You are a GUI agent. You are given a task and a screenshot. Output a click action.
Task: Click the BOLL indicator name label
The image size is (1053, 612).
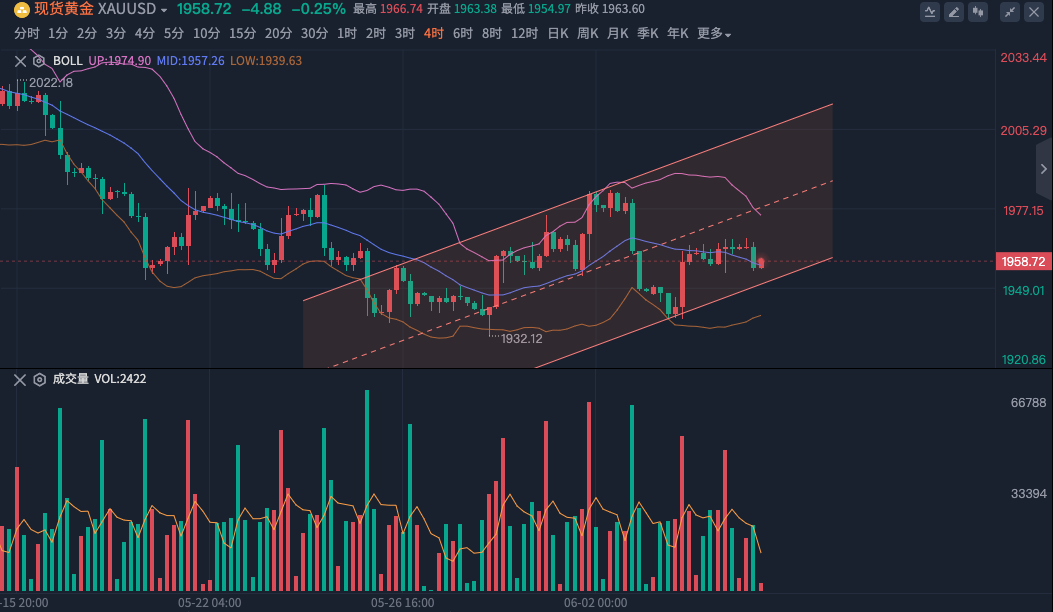68,61
